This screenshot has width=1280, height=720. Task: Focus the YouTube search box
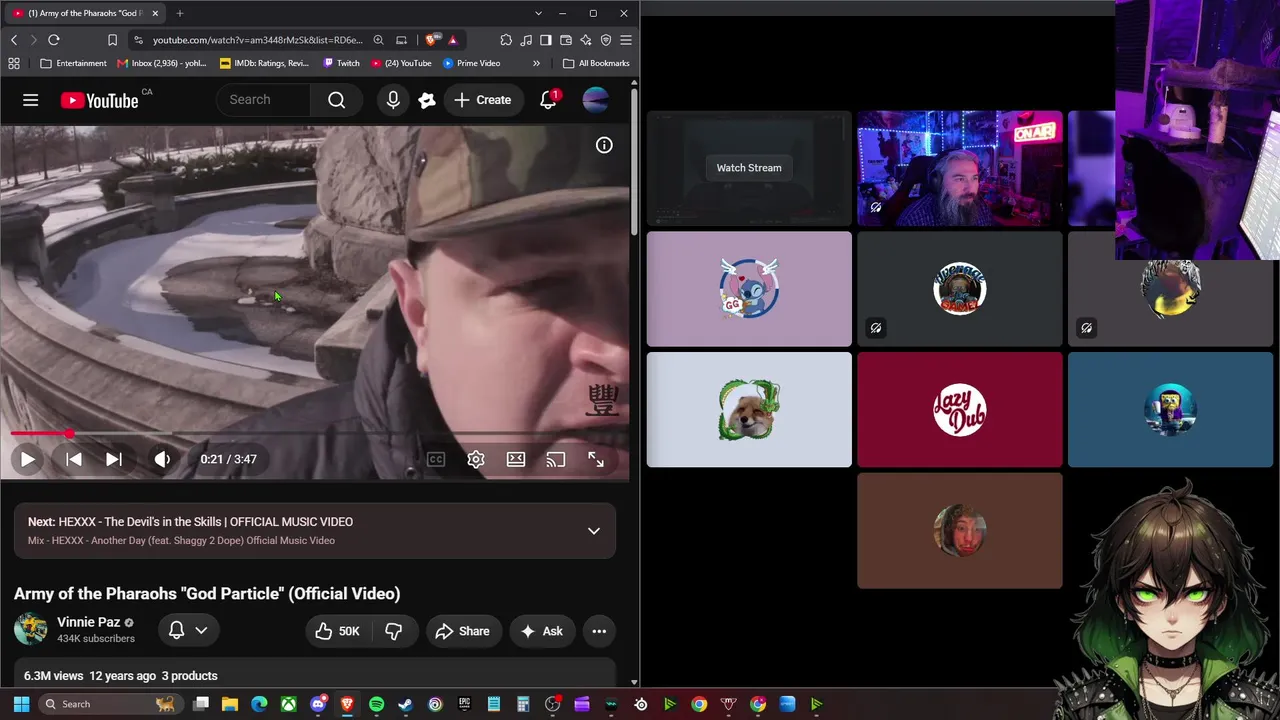pos(265,100)
